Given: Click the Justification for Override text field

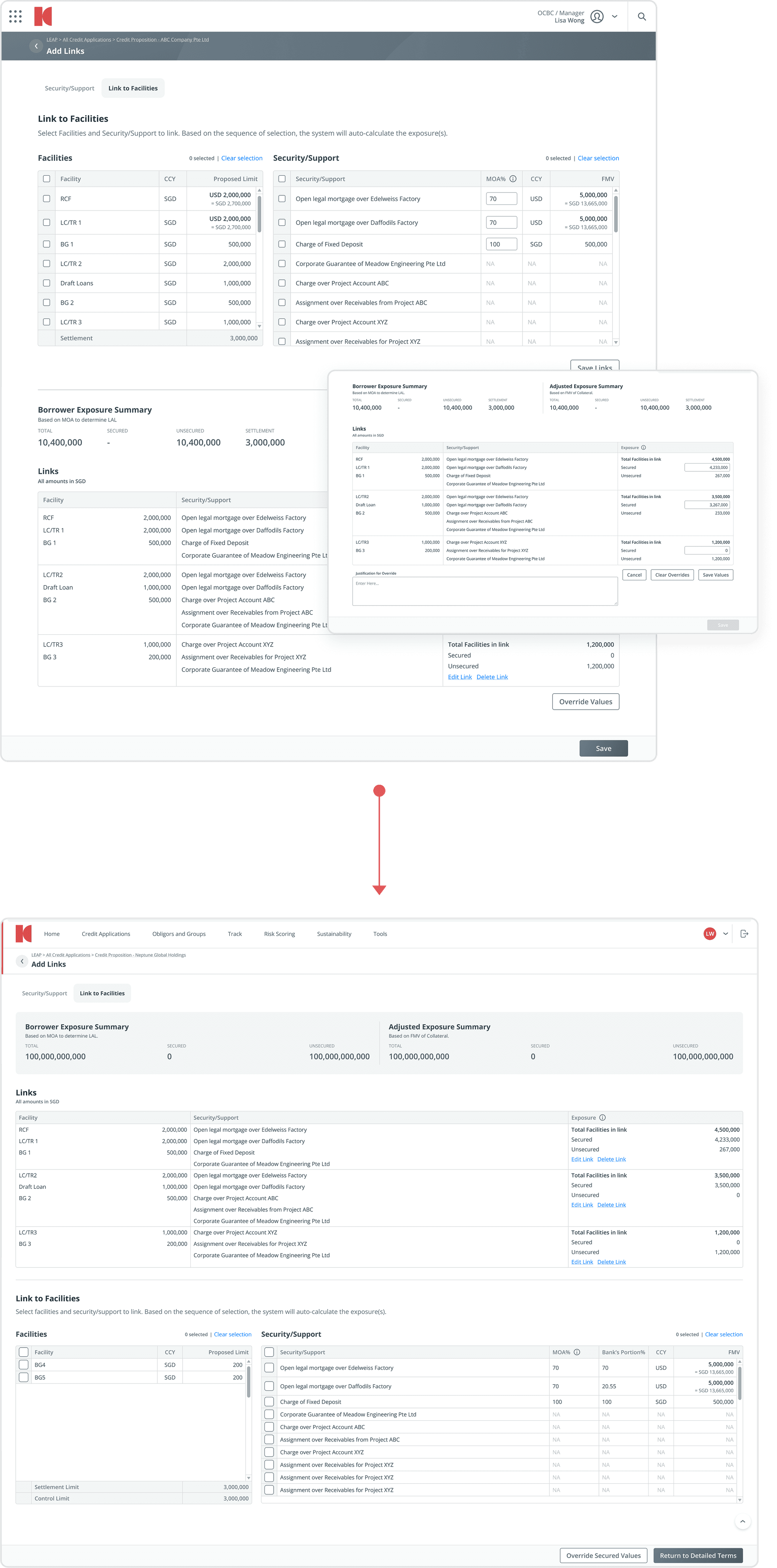Looking at the screenshot, I should pyautogui.click(x=484, y=591).
